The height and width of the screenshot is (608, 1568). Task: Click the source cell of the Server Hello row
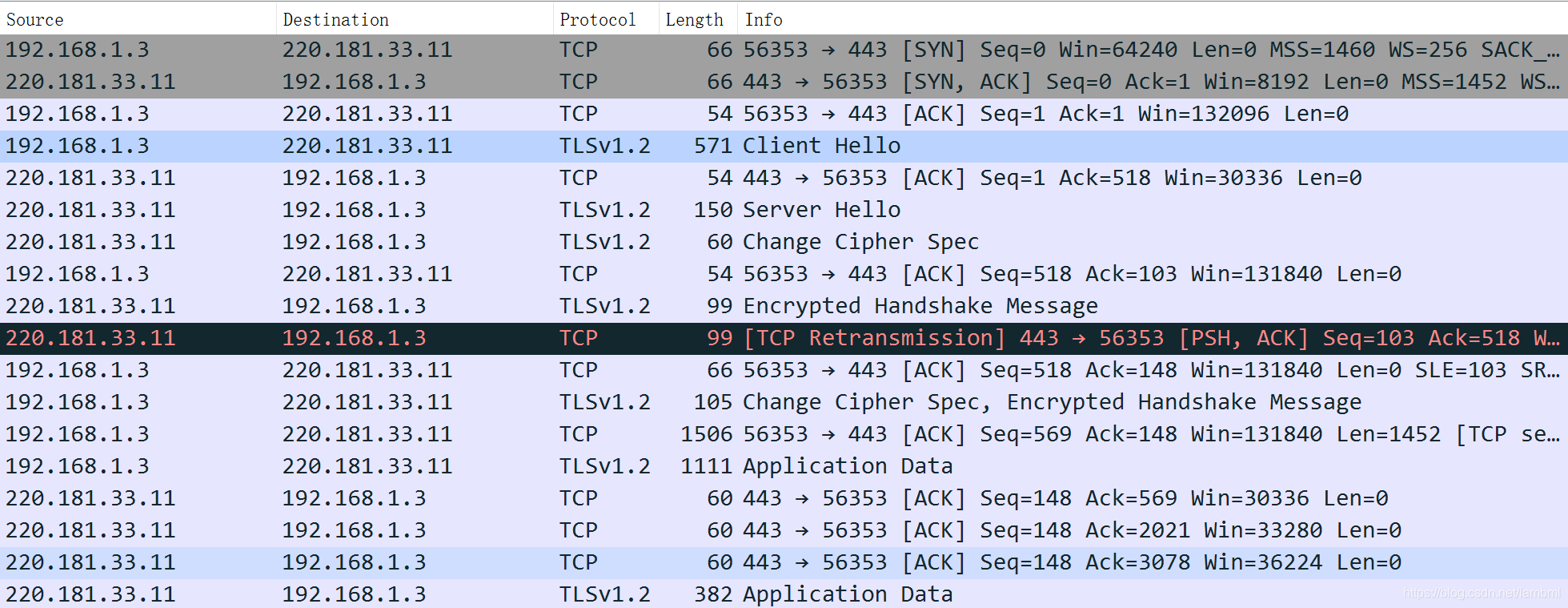point(90,210)
